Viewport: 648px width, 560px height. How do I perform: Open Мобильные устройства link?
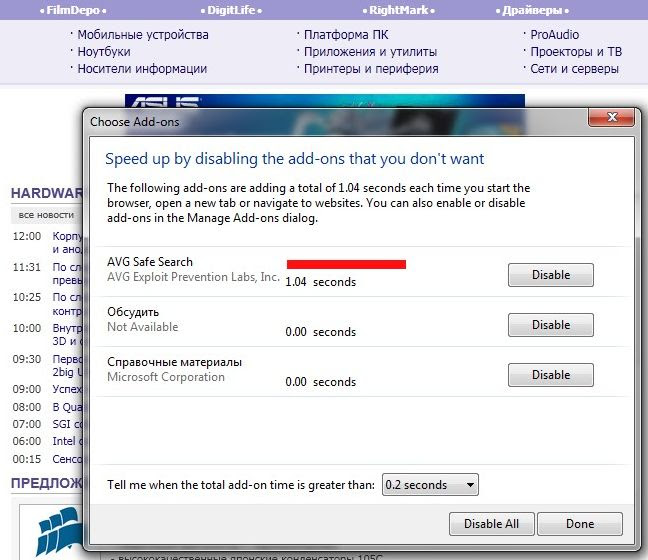pos(143,35)
